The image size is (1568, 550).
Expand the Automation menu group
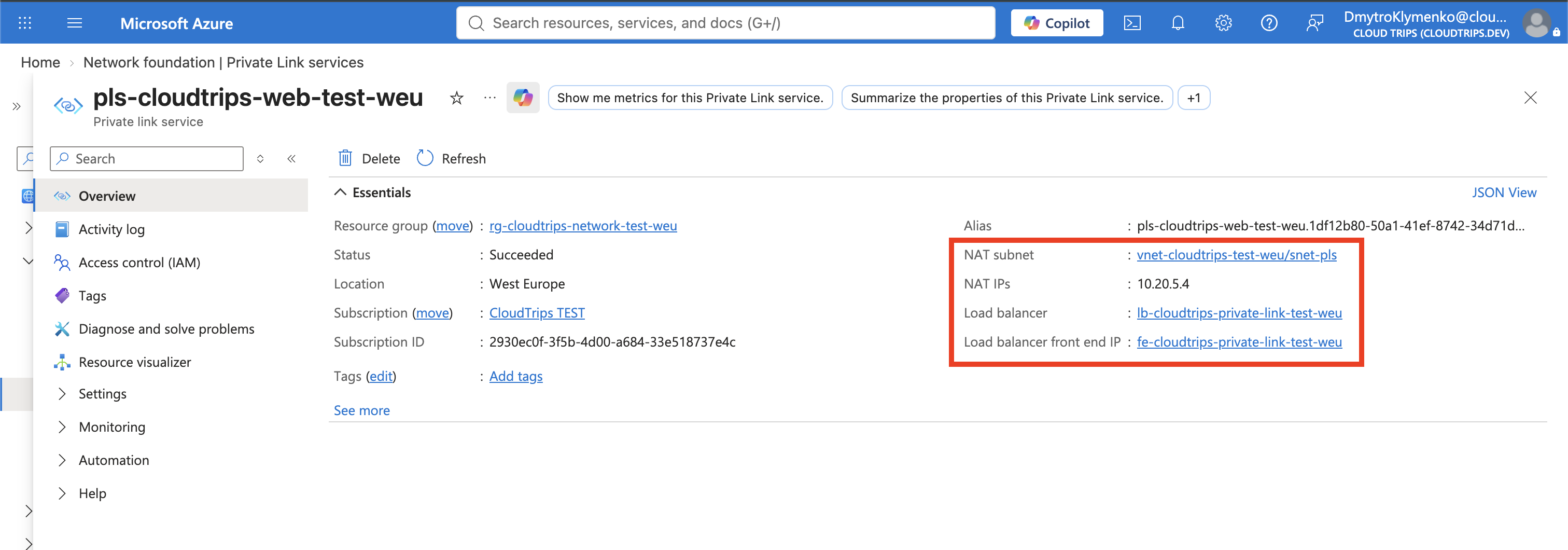[62, 460]
